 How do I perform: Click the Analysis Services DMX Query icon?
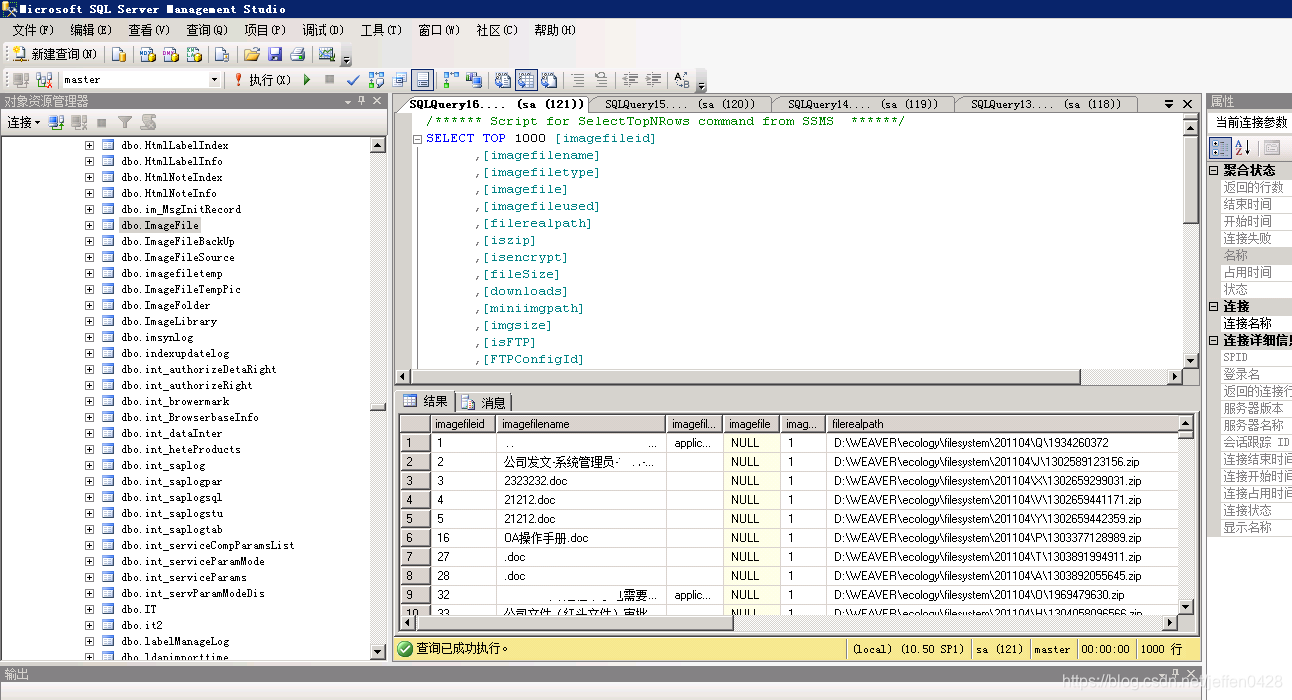point(171,54)
